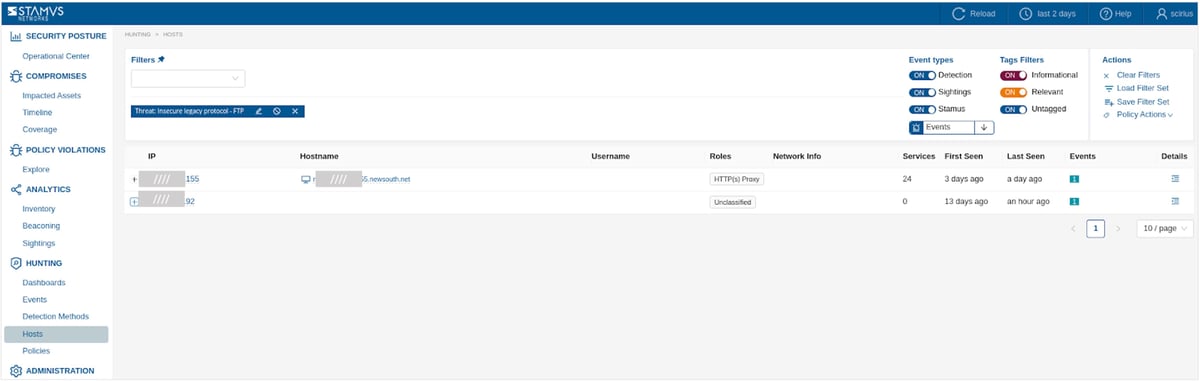The height and width of the screenshot is (381, 1200).
Task: Toggle the Relevant tag filter
Action: point(1013,92)
